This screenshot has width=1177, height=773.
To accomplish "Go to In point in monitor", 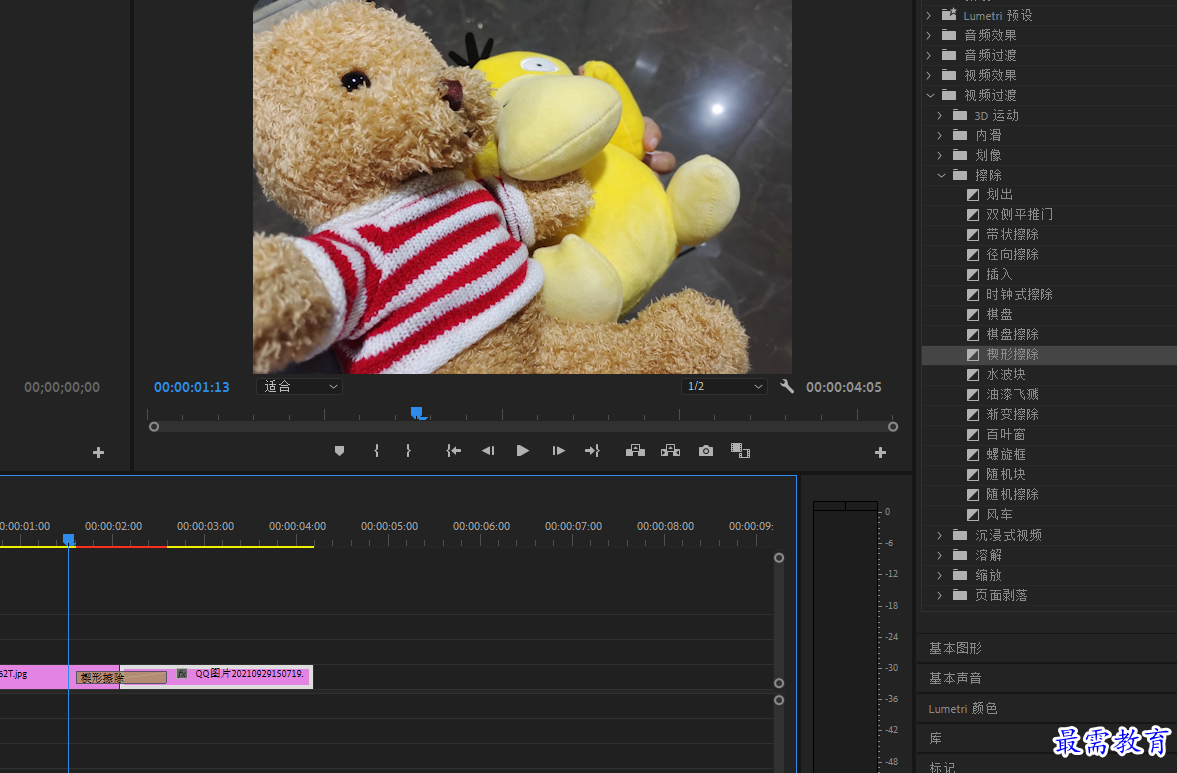I will click(453, 451).
